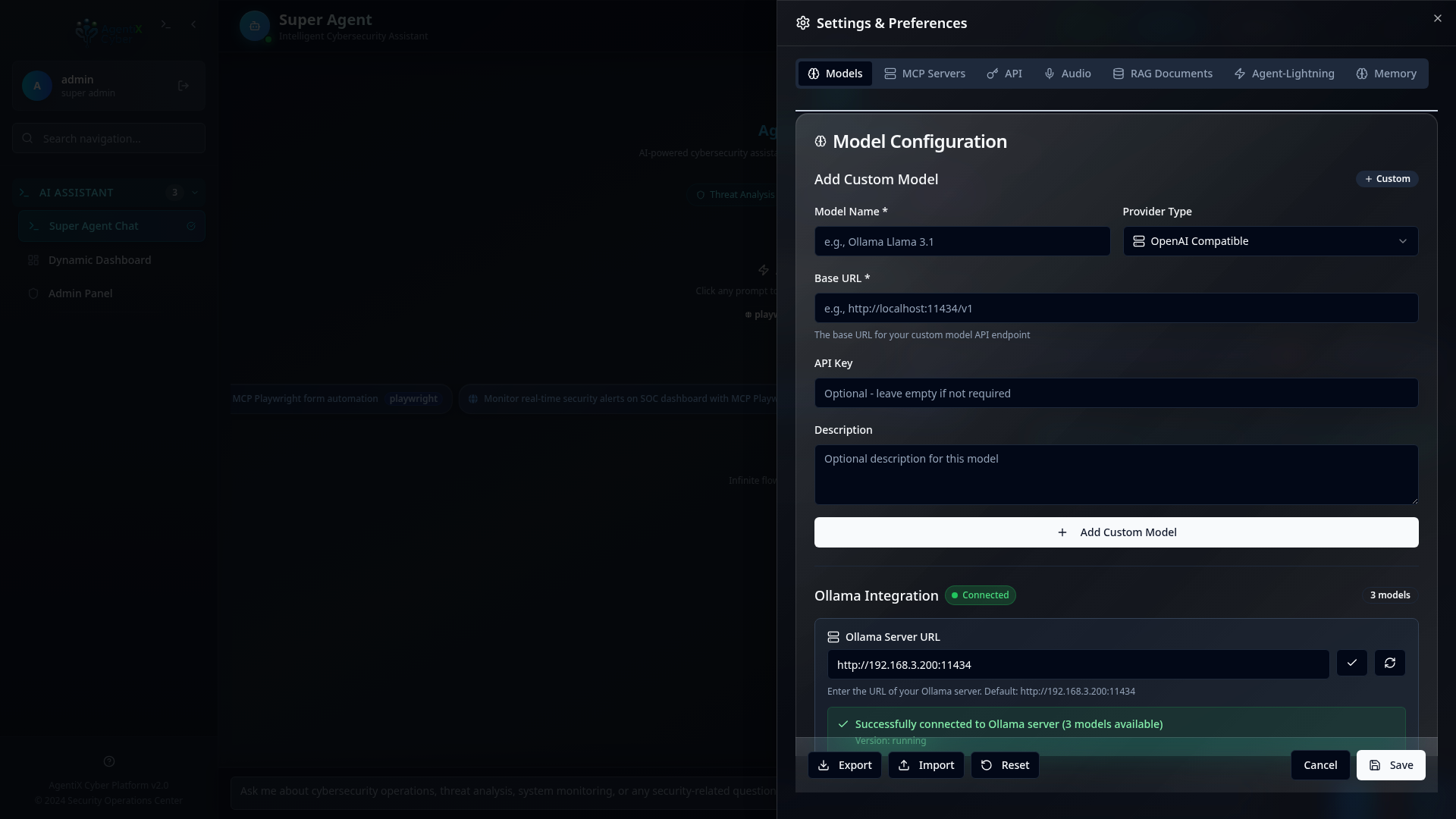Image resolution: width=1456 pixels, height=819 pixels.
Task: Open the terminal console icon in sidebar header
Action: pos(165,24)
